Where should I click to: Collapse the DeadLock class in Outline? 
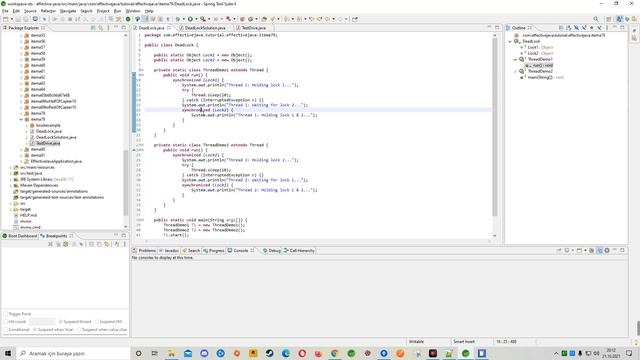point(510,41)
